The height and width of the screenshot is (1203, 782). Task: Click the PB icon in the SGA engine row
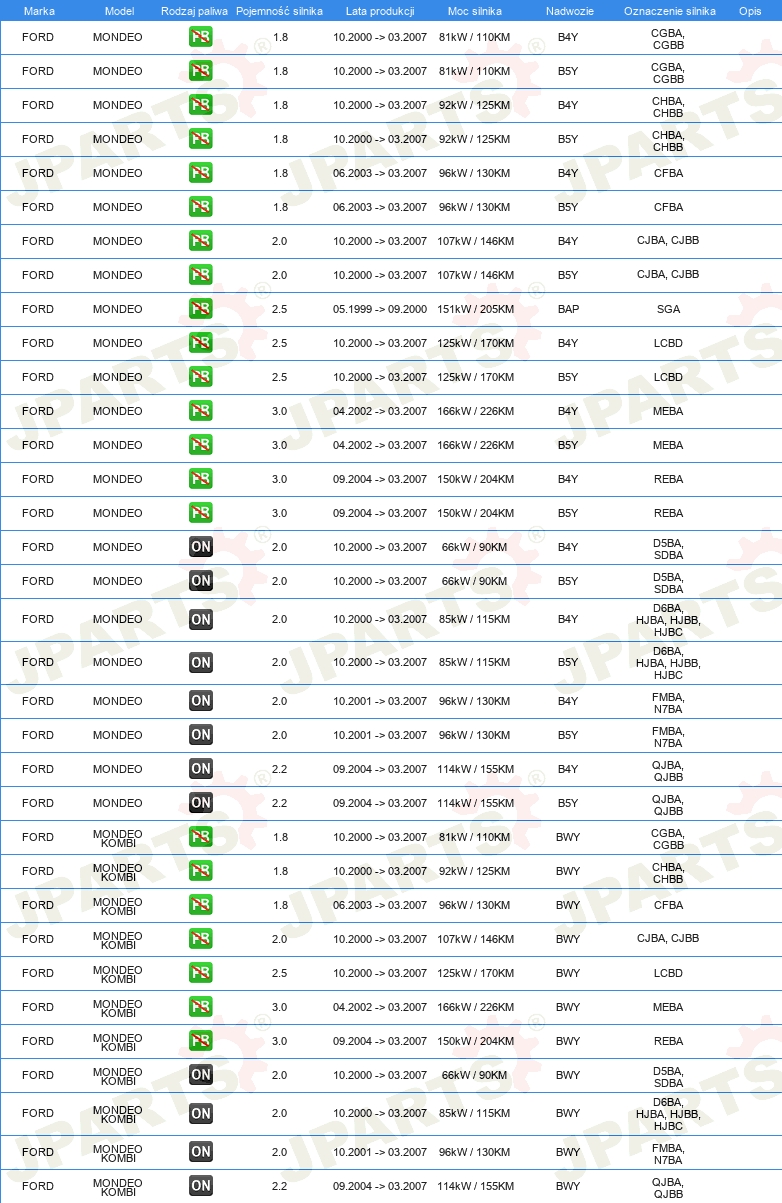click(201, 310)
